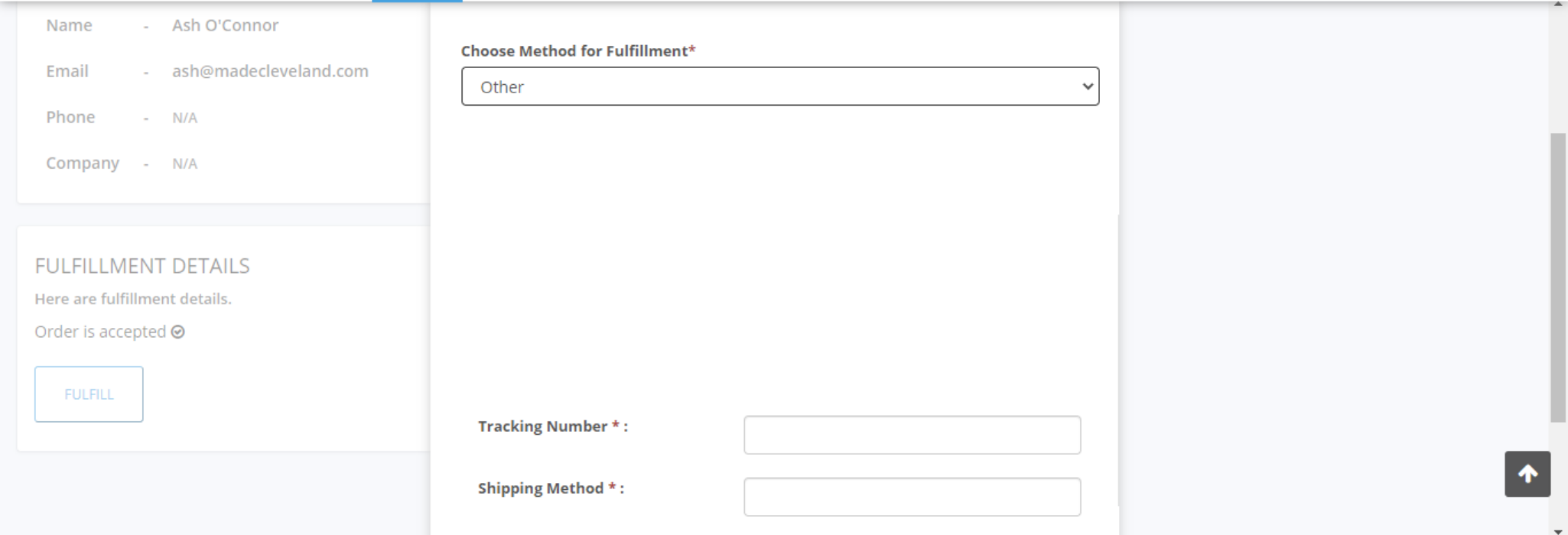The height and width of the screenshot is (535, 1568).
Task: Click the Tracking Number label
Action: pyautogui.click(x=542, y=426)
